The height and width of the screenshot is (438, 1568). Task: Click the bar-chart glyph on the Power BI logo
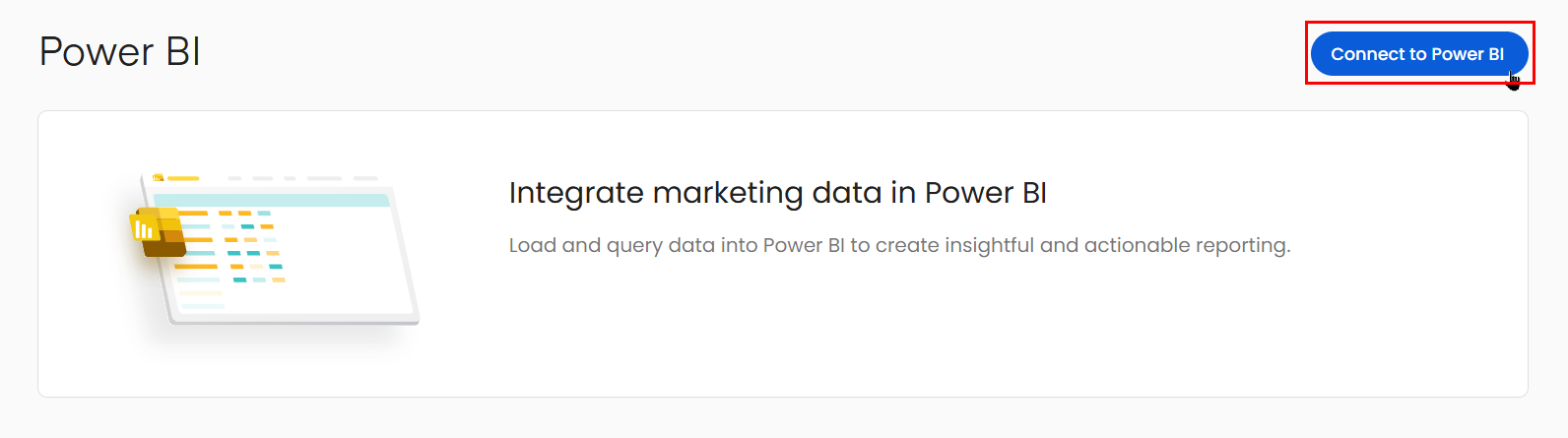click(x=144, y=230)
